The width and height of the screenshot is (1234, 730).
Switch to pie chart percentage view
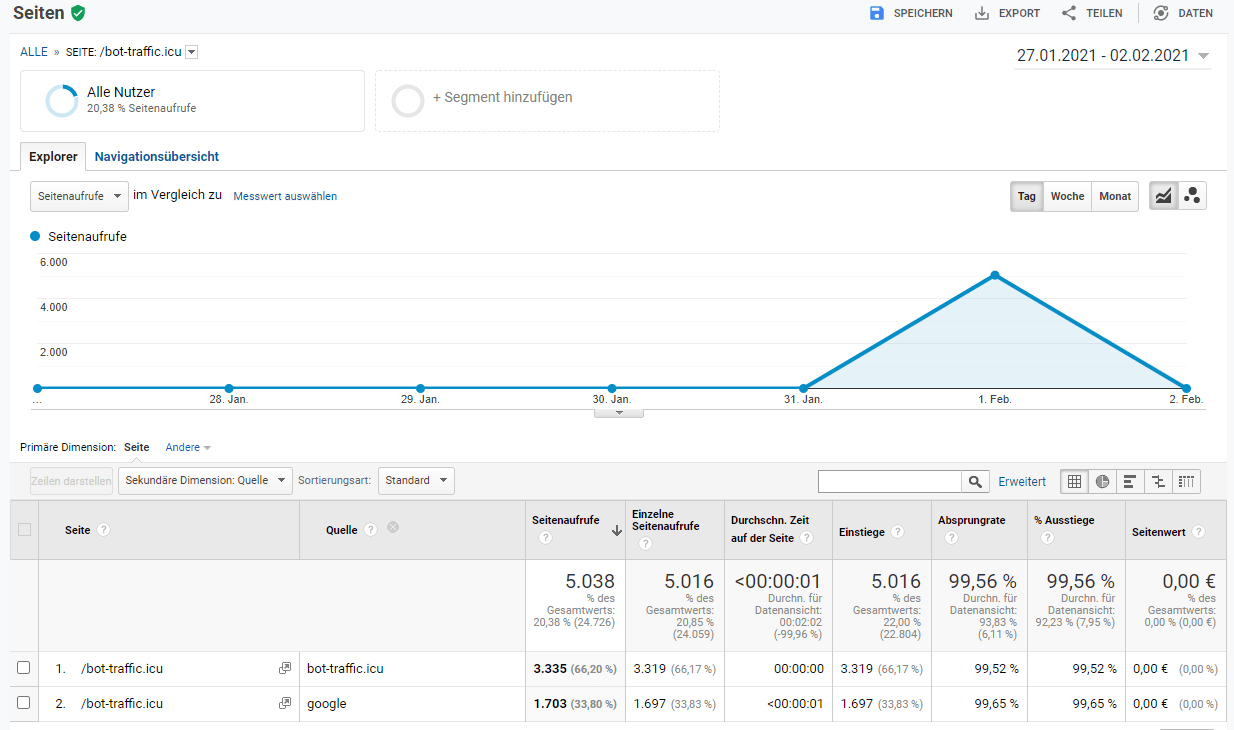tap(1103, 482)
